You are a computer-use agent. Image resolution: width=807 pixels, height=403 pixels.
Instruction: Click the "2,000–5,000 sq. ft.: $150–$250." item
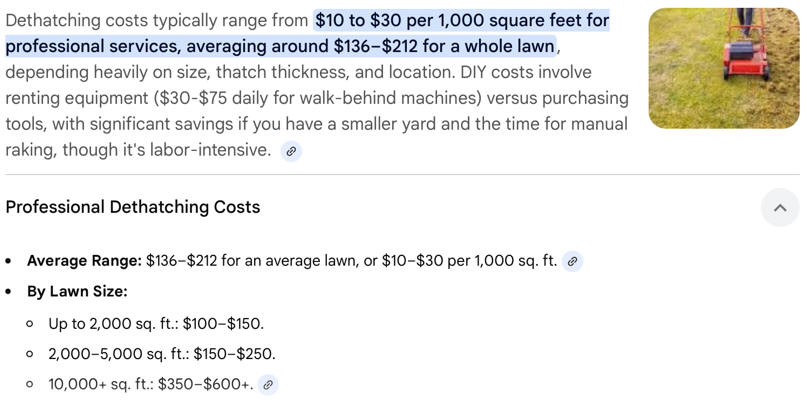coord(161,354)
